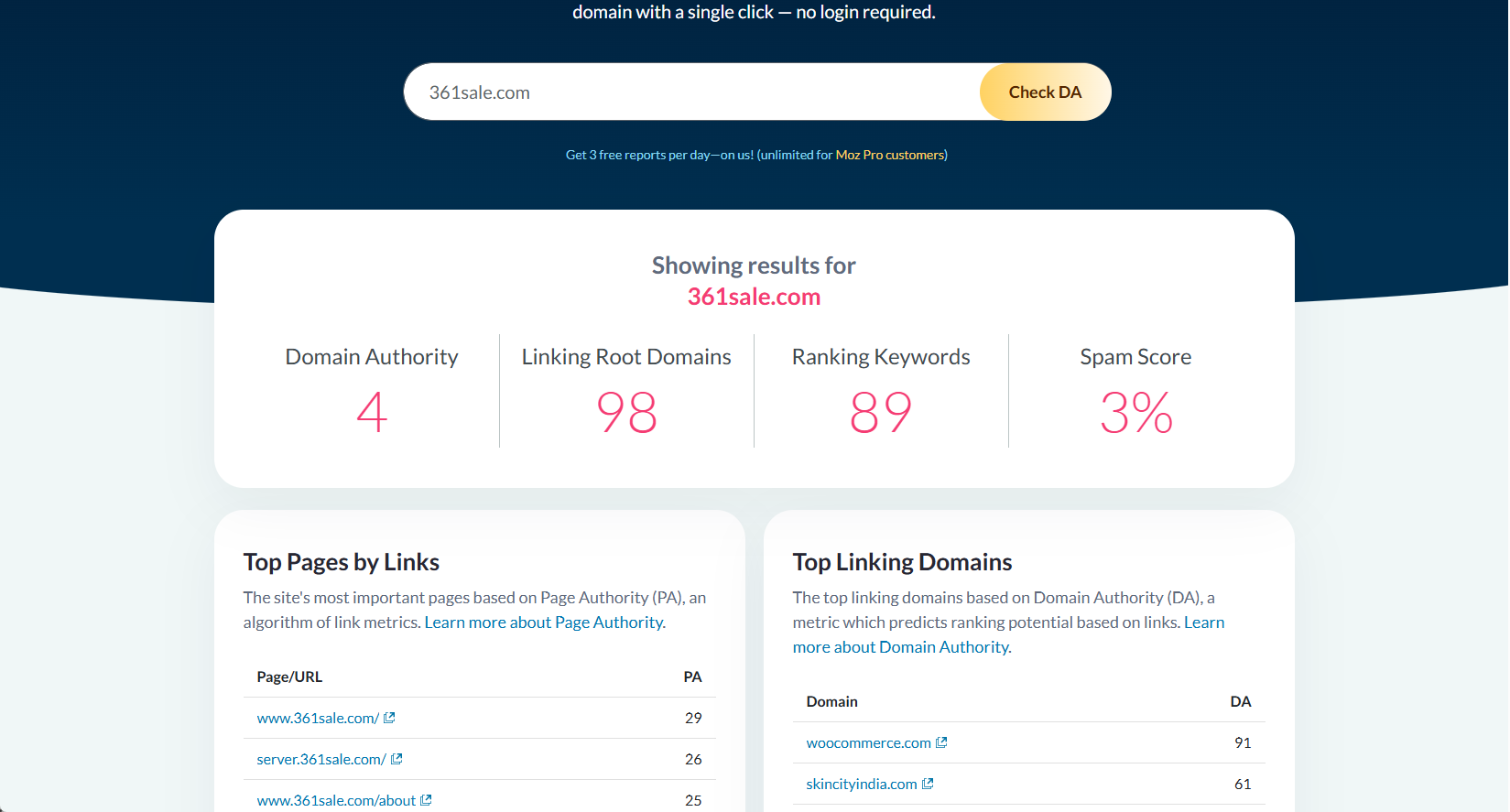Click the Spam Score 3% value
Viewport: 1510px width, 812px height.
(x=1135, y=413)
